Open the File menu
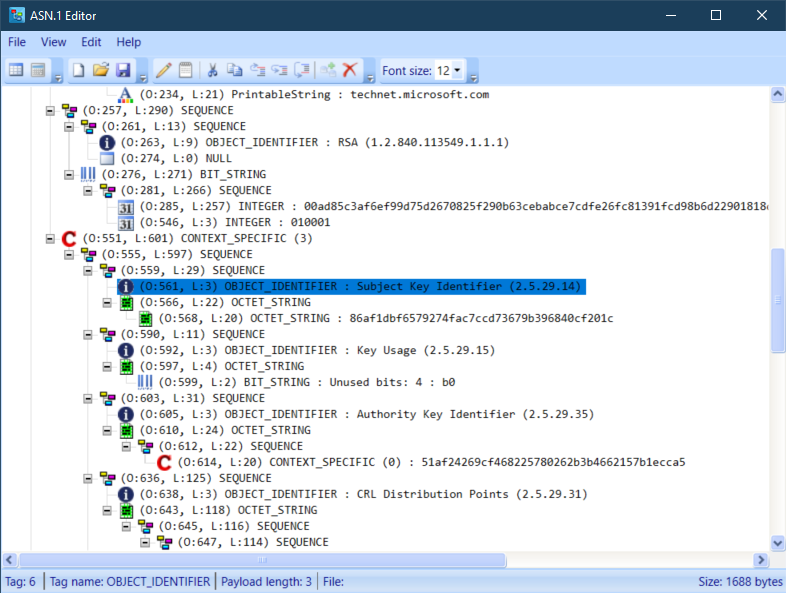Screen dimensions: 786x593 click(17, 42)
